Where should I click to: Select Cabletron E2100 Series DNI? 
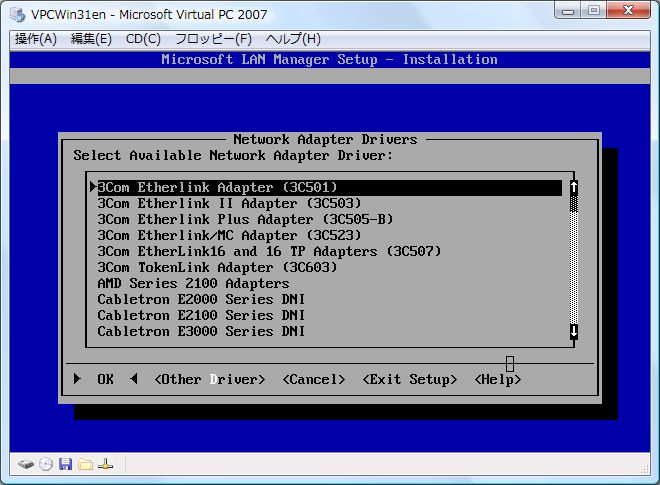(x=330, y=315)
